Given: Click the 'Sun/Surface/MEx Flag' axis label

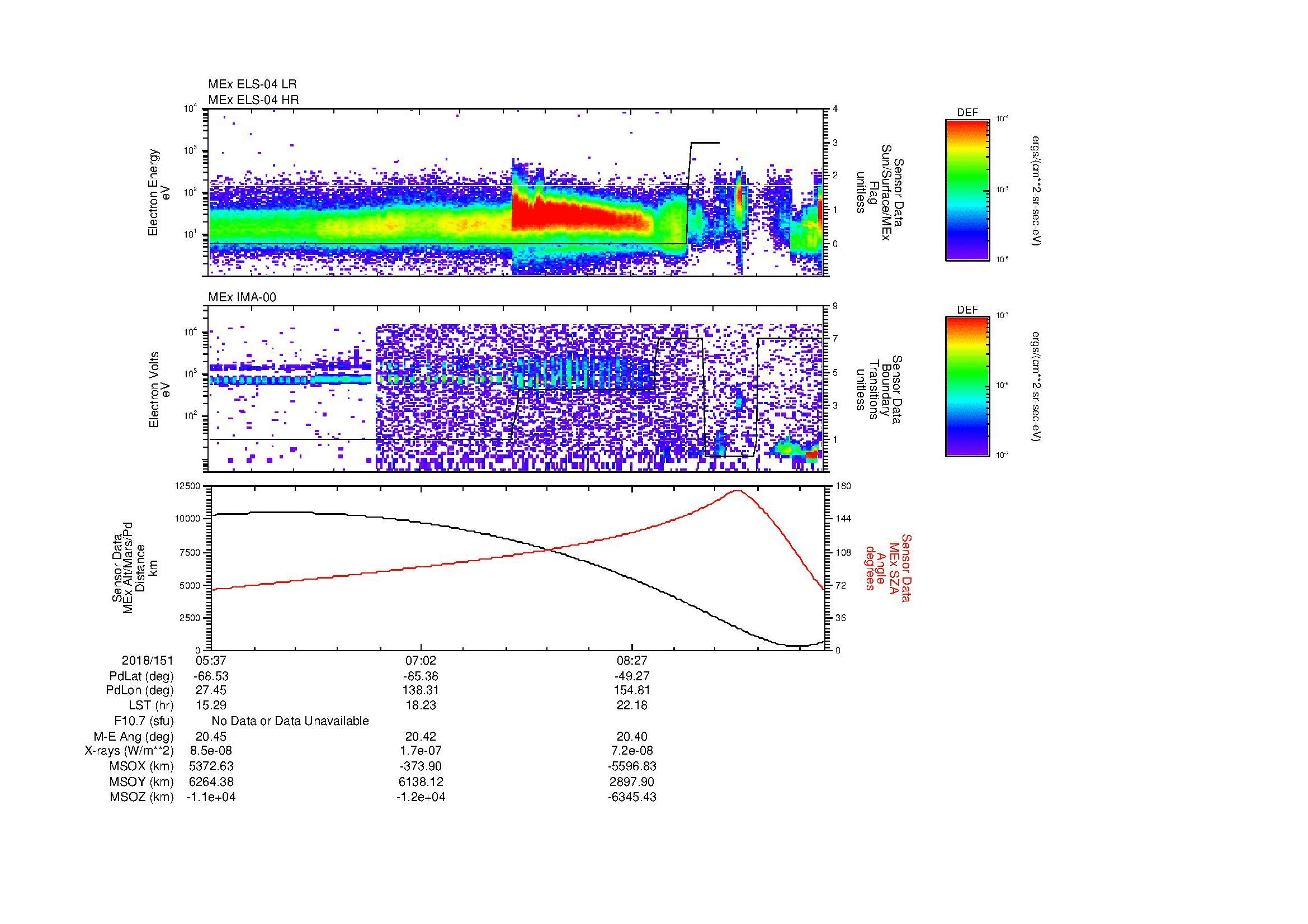Looking at the screenshot, I should tap(879, 192).
